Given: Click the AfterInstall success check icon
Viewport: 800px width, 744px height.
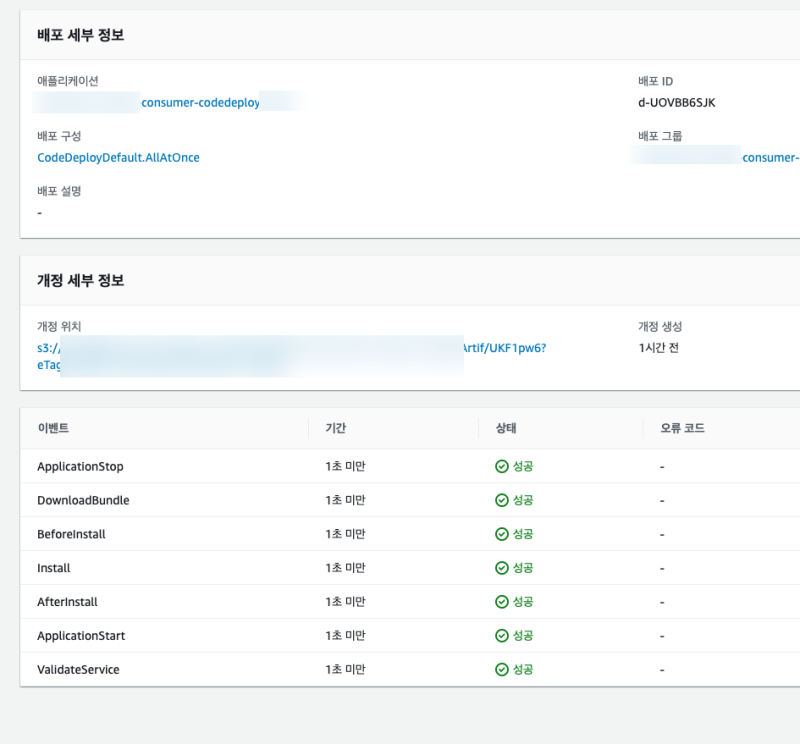Looking at the screenshot, I should 502,602.
